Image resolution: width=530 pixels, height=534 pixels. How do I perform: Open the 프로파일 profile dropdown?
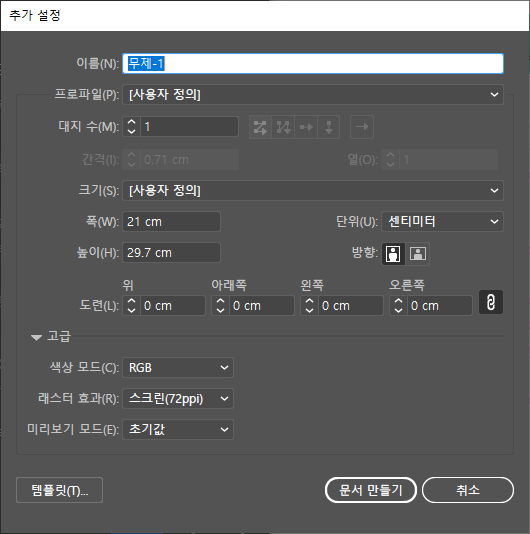(x=313, y=94)
